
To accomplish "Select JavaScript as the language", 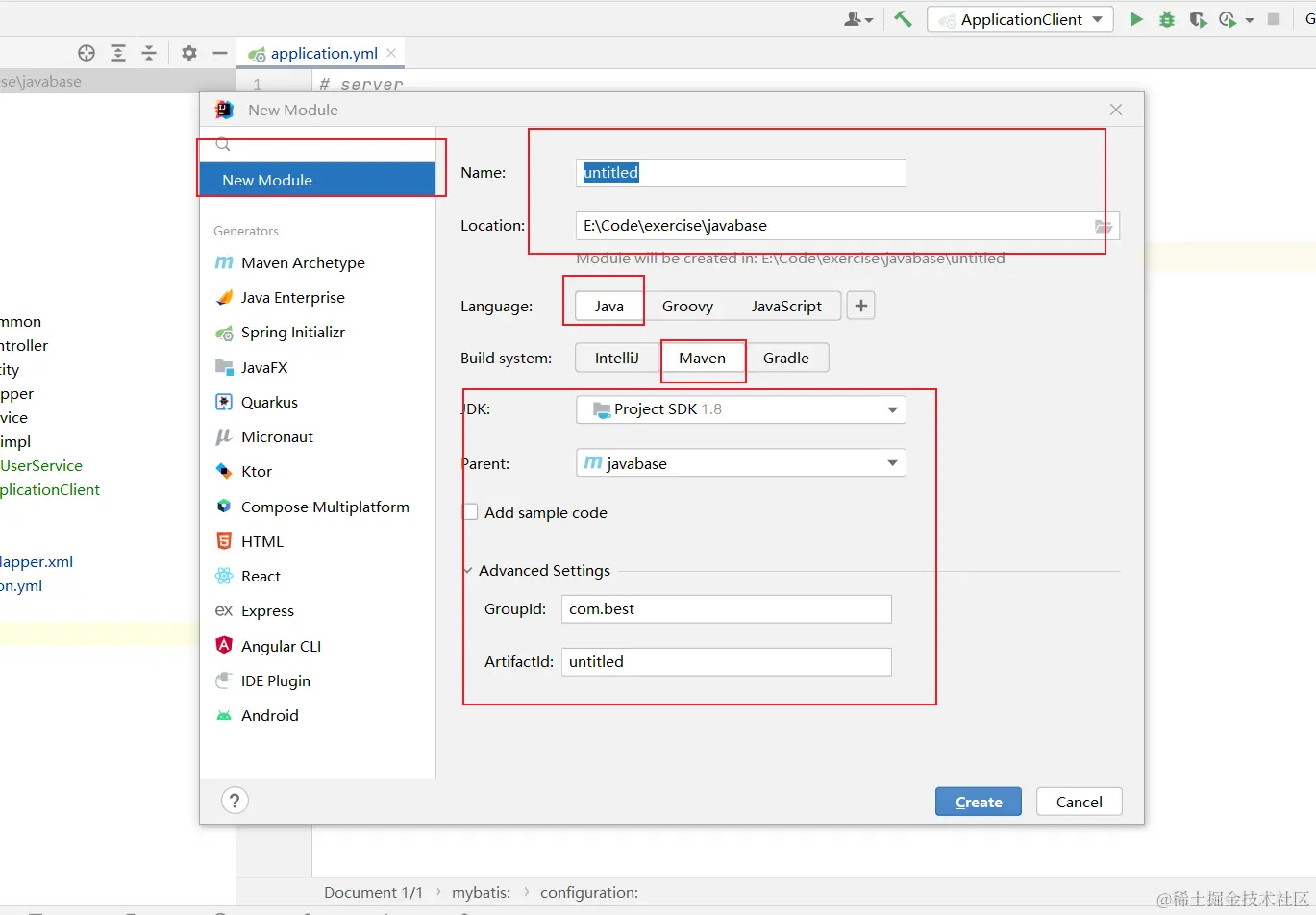I will [786, 306].
